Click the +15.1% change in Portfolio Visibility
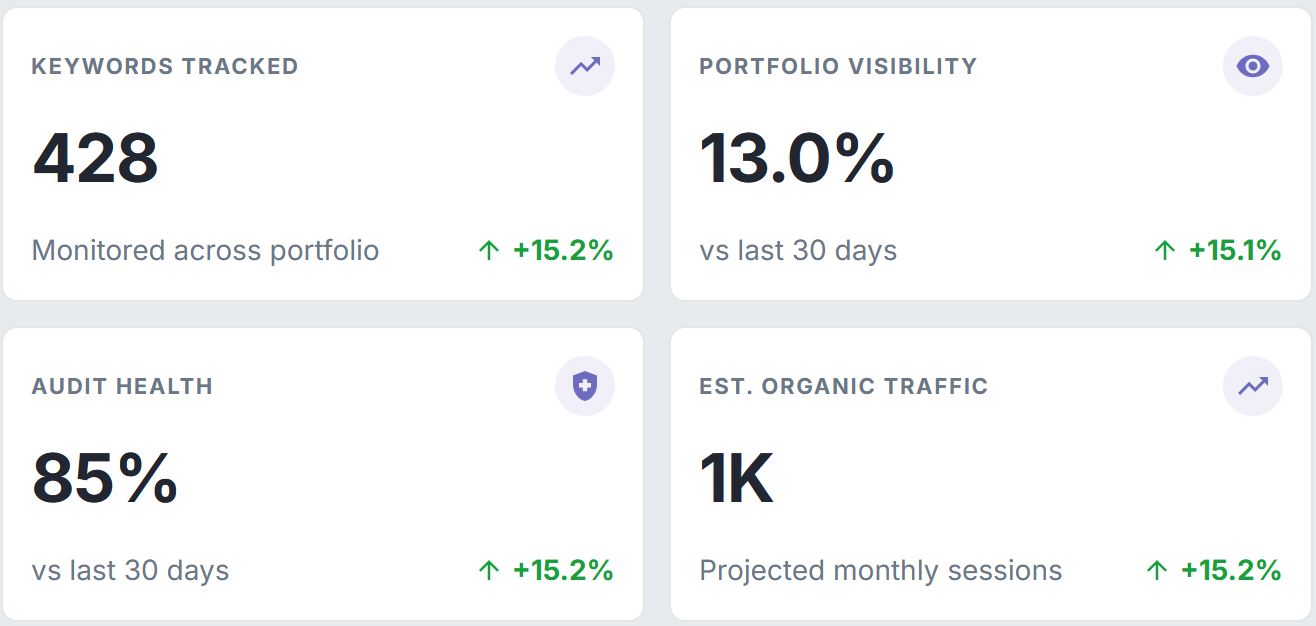 [x=1234, y=251]
